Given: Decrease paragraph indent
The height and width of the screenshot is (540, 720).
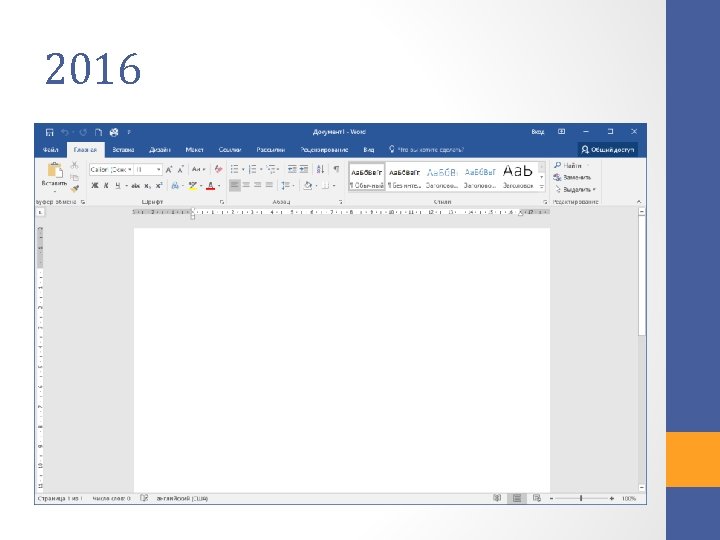Looking at the screenshot, I should pyautogui.click(x=292, y=169).
